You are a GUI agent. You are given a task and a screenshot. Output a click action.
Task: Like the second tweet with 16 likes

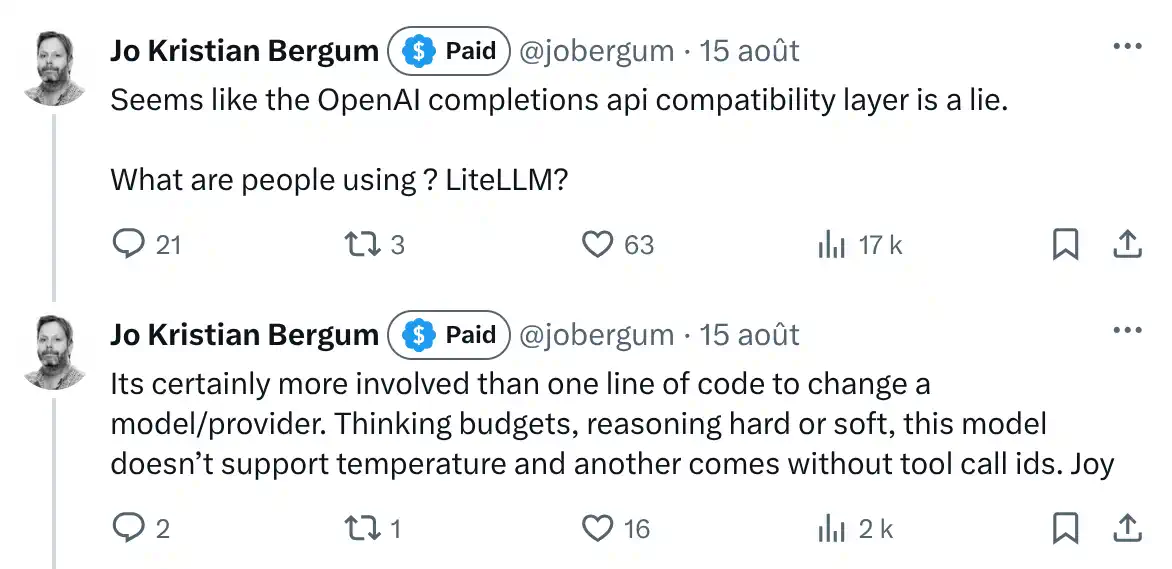pyautogui.click(x=597, y=528)
